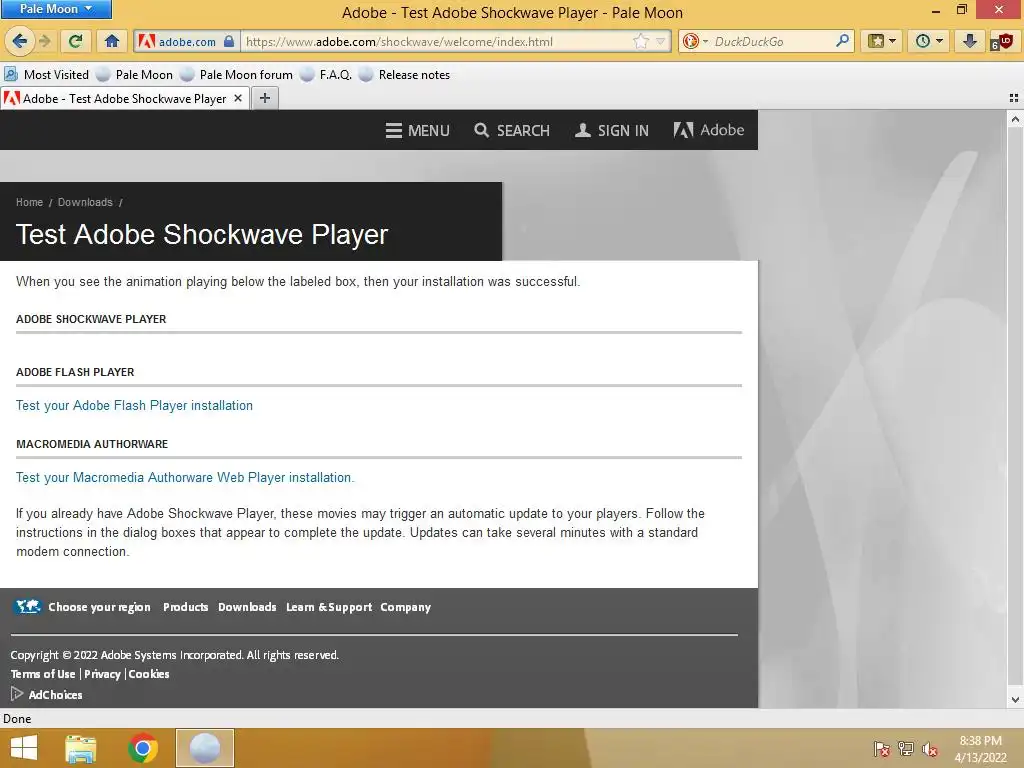Open the Adobe MENU hamburger
The width and height of the screenshot is (1024, 768).
point(417,131)
